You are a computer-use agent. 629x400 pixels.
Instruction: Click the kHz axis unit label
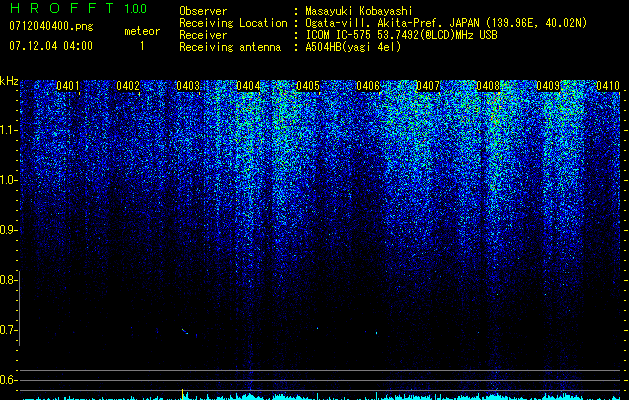coord(9,81)
